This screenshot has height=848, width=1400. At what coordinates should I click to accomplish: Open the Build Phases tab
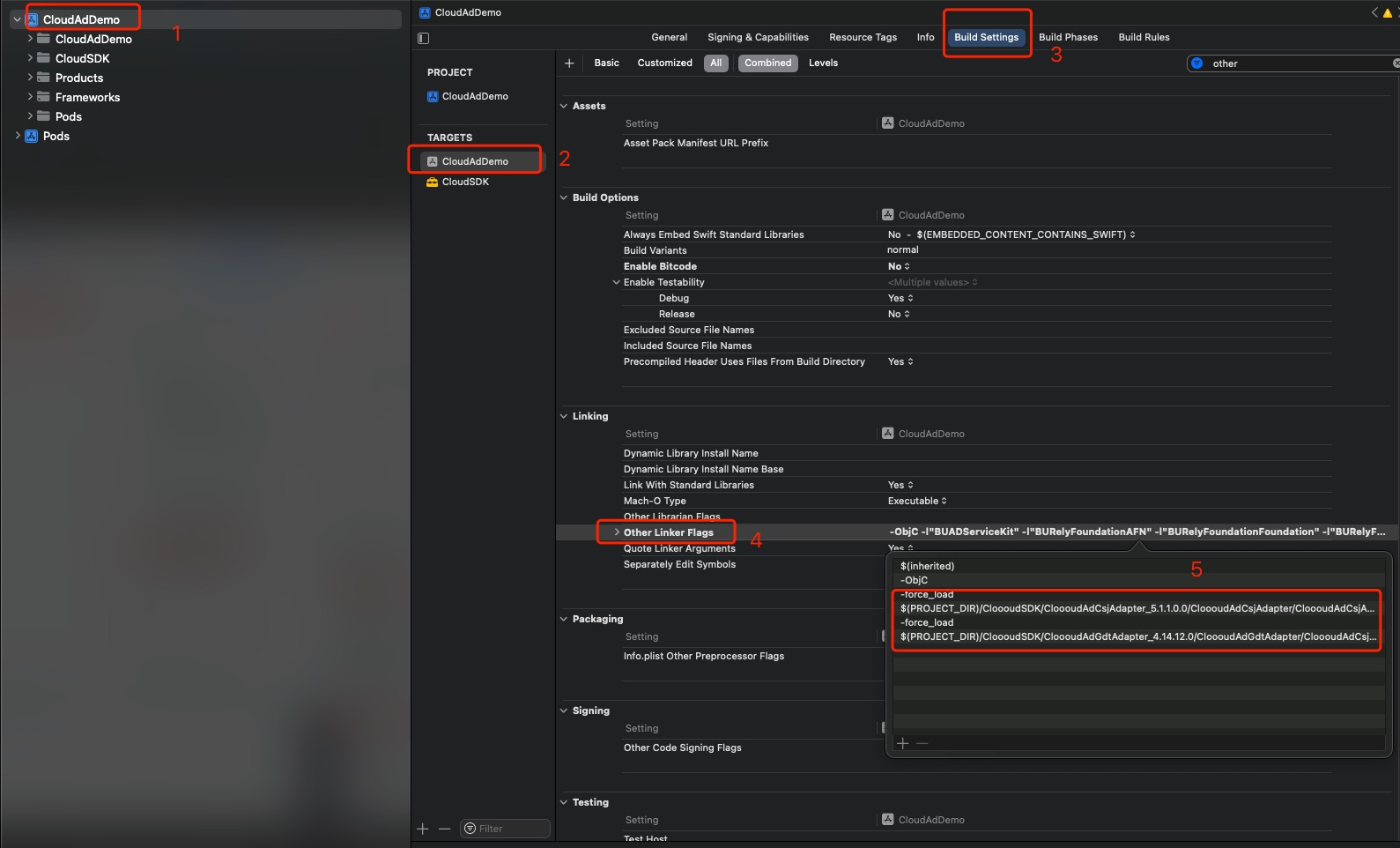1068,37
